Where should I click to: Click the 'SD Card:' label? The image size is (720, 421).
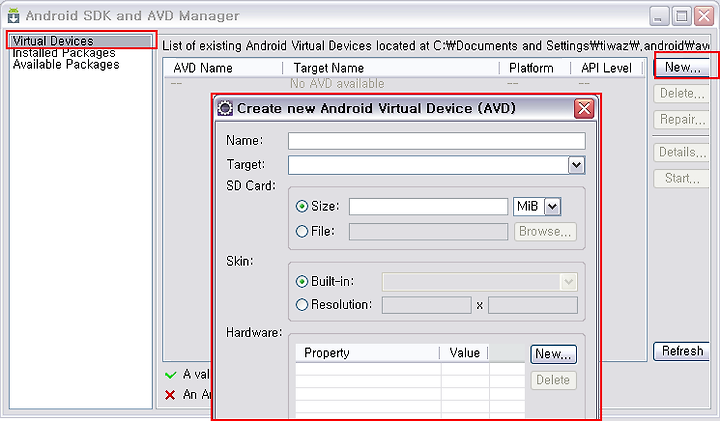(x=251, y=186)
